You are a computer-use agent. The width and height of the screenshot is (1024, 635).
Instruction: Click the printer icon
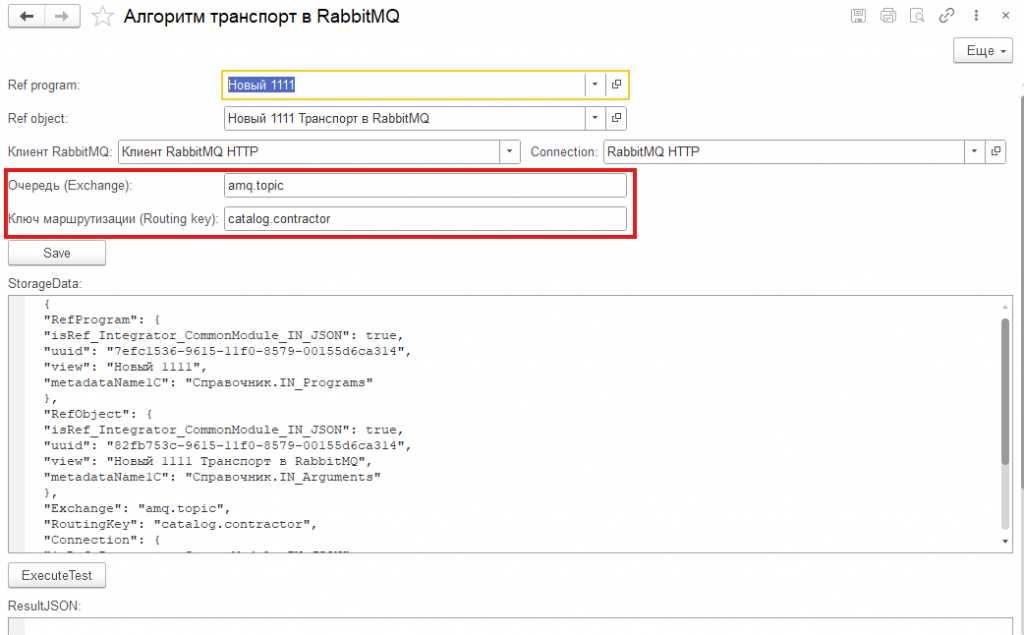pos(887,16)
